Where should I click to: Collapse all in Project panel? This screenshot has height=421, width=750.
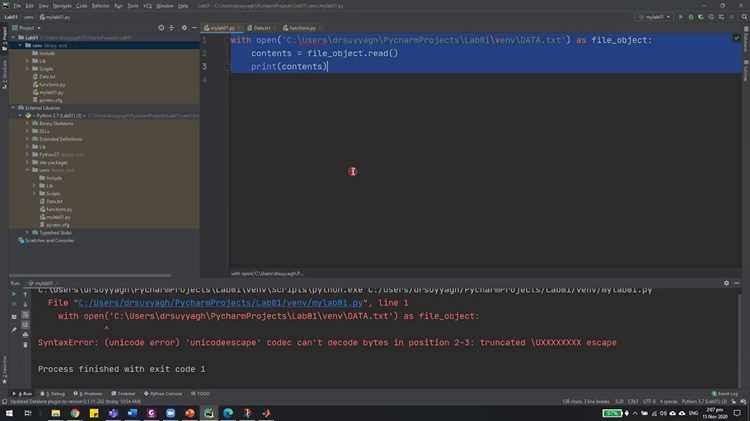(x=172, y=28)
